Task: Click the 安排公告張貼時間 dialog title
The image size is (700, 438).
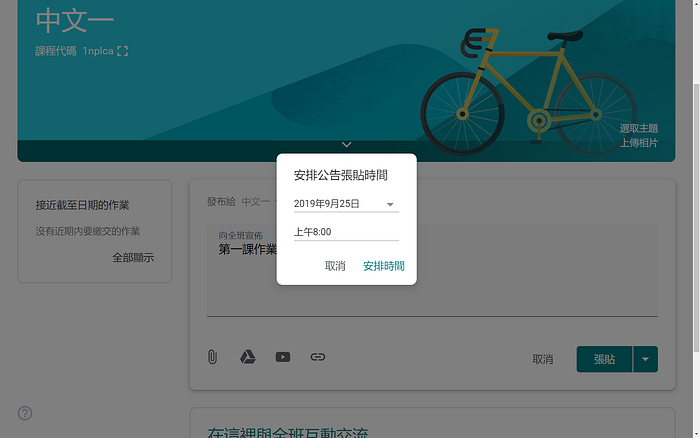Action: point(341,175)
